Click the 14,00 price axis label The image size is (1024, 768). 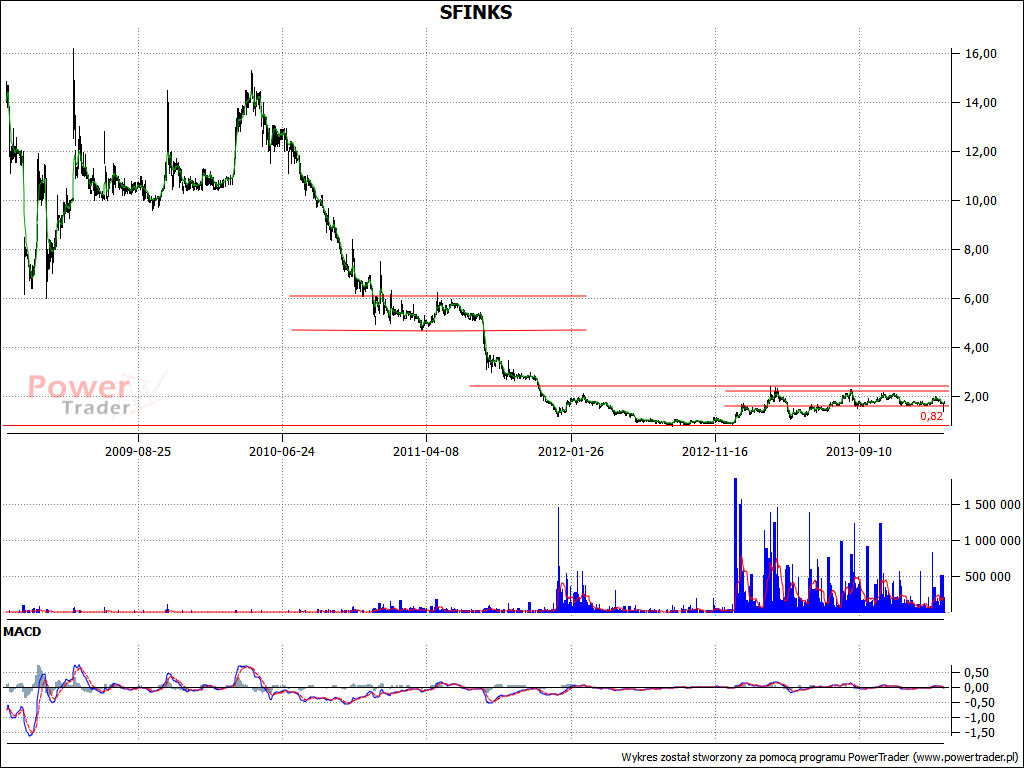[x=981, y=103]
